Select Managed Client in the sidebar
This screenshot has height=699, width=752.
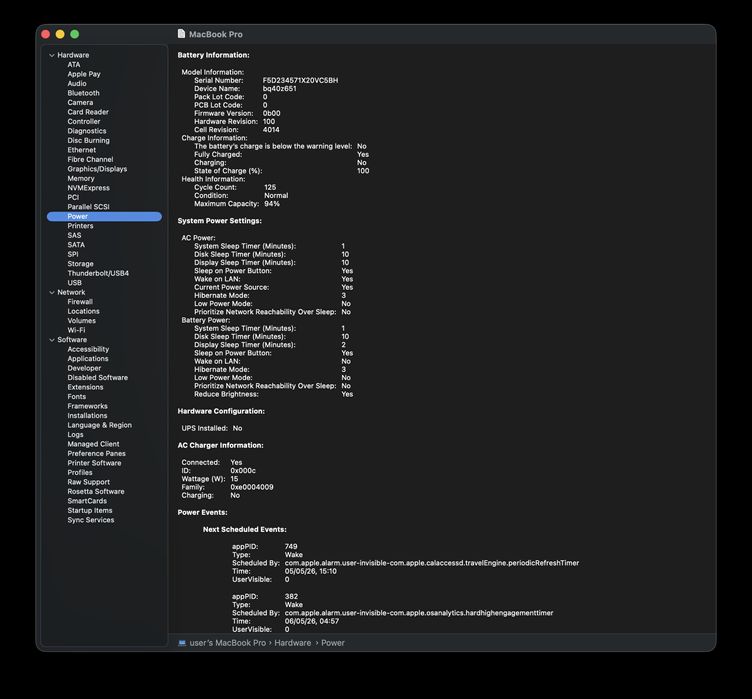coord(93,444)
